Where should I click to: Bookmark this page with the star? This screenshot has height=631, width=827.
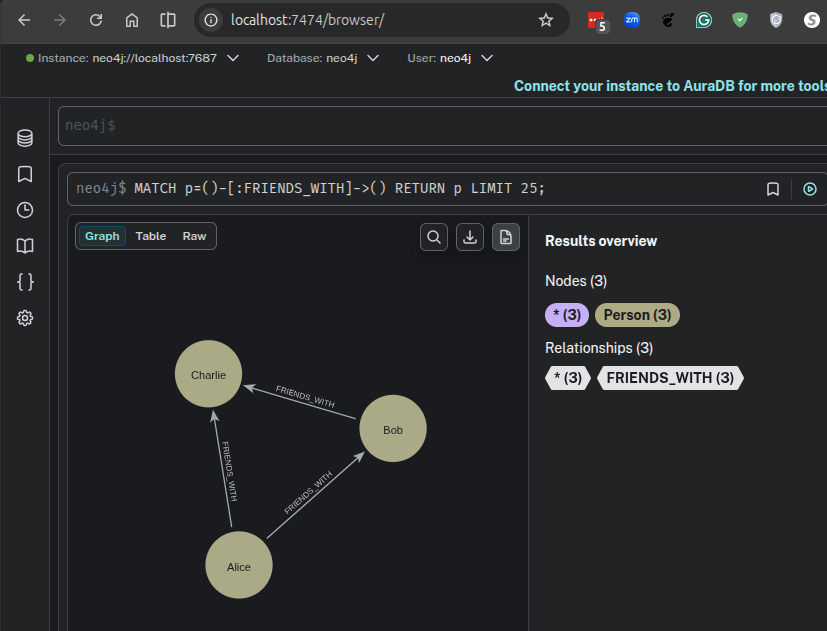[545, 20]
